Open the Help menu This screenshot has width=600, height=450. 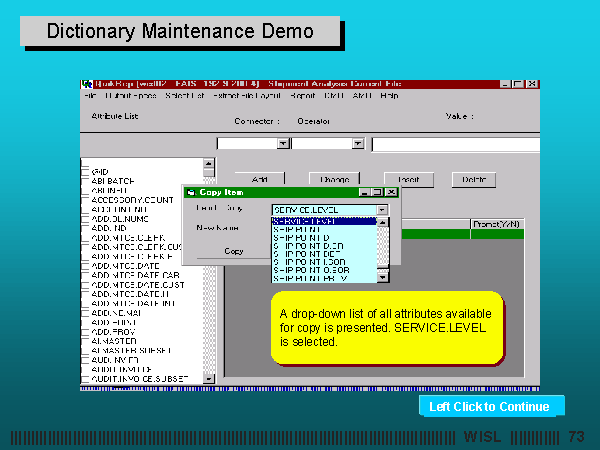click(x=389, y=96)
